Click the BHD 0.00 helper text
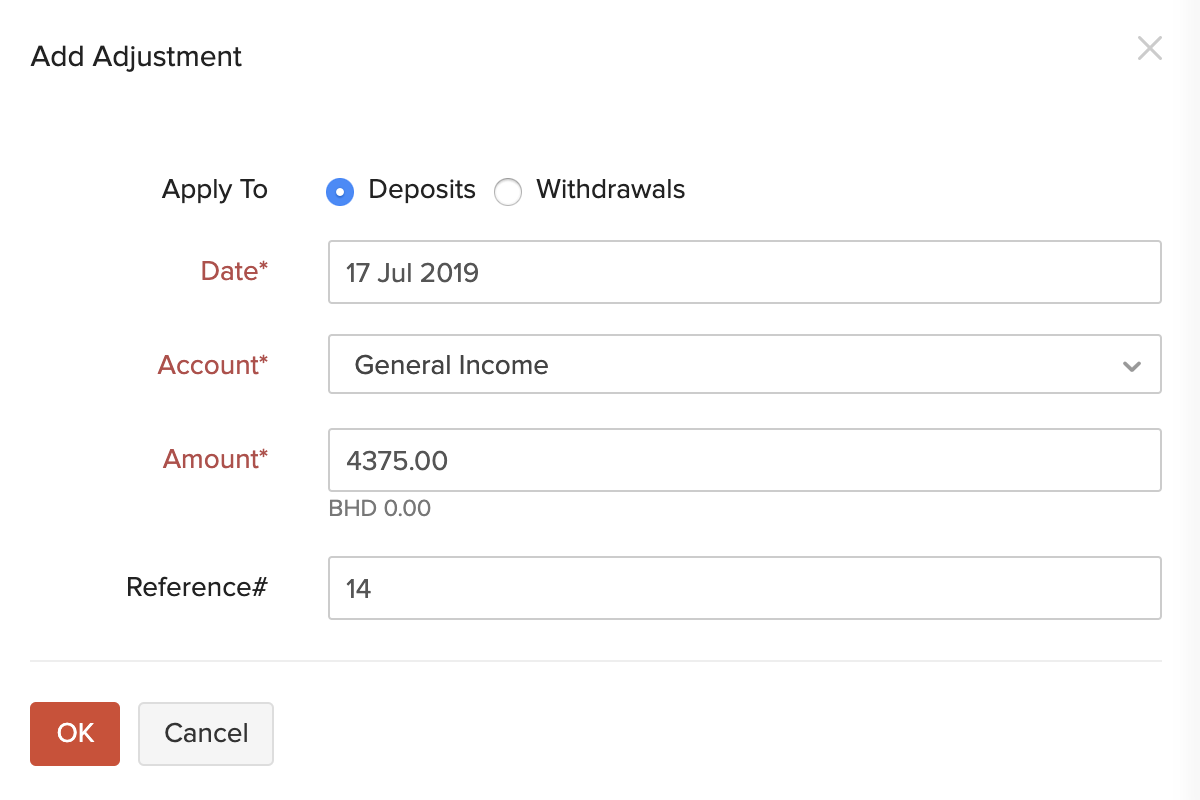Screen dimensions: 1200x800 (380, 508)
